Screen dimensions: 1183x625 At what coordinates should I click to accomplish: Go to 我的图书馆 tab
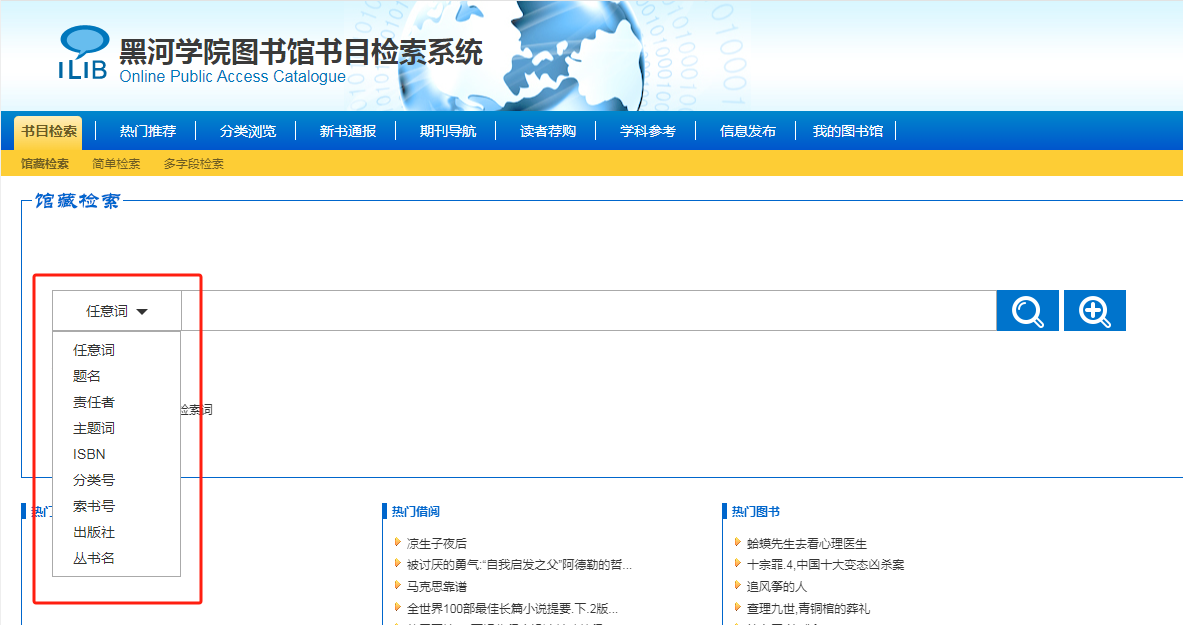pos(847,131)
